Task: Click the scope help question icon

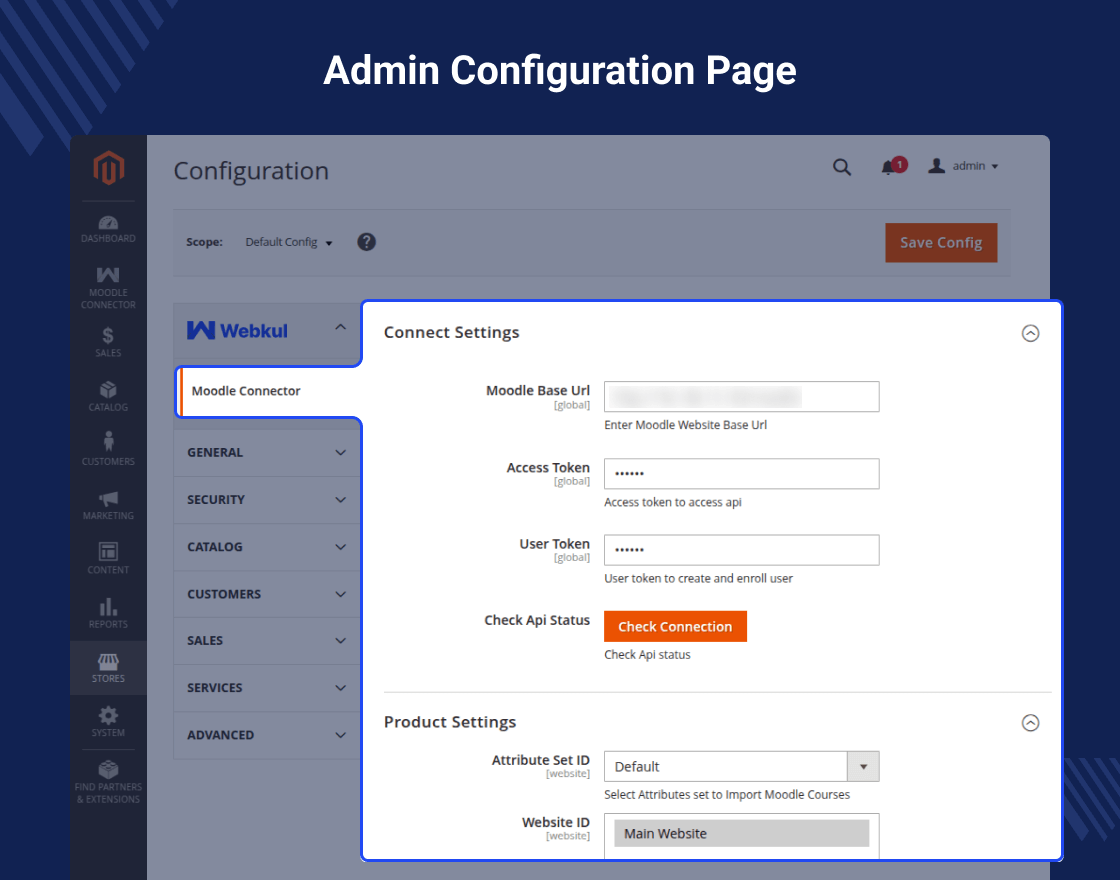Action: pos(366,242)
